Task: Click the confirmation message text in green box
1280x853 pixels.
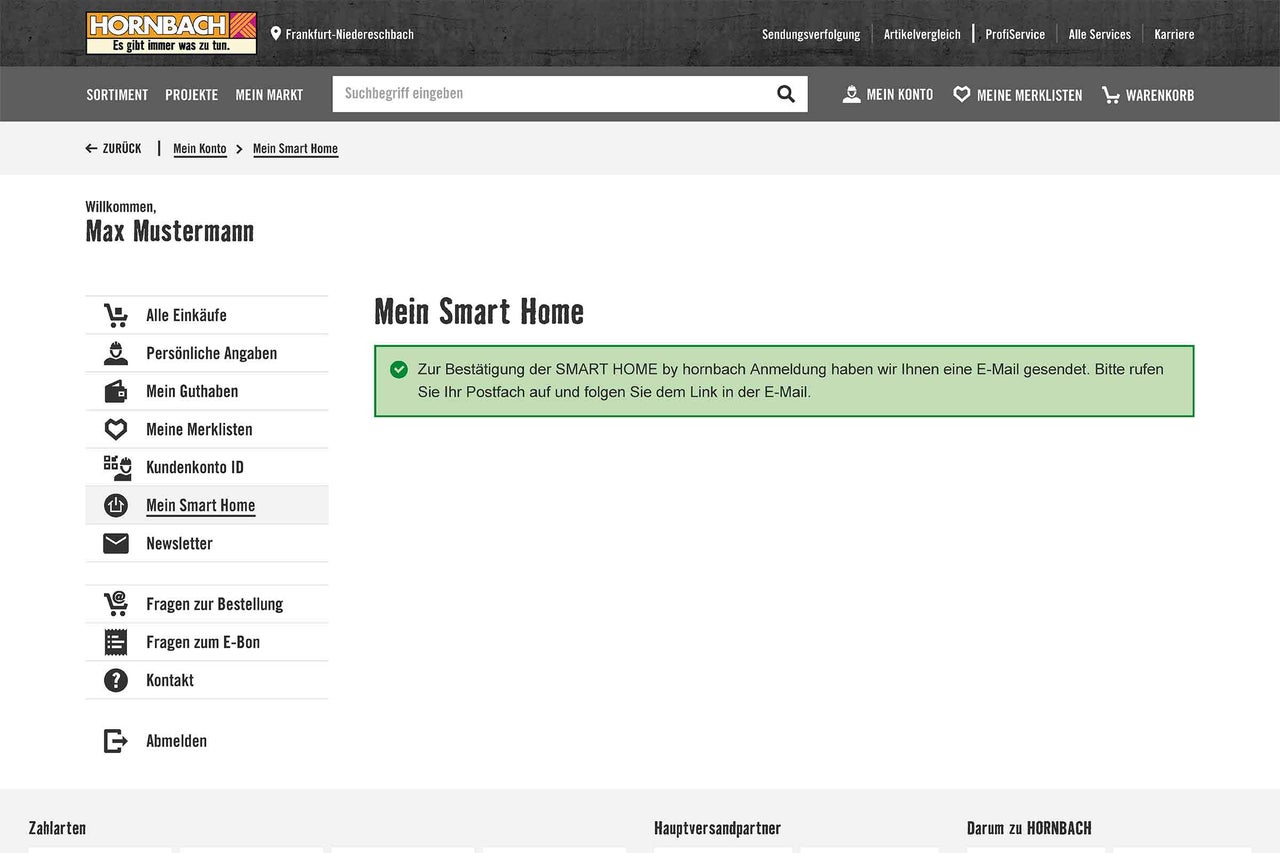Action: [x=790, y=381]
